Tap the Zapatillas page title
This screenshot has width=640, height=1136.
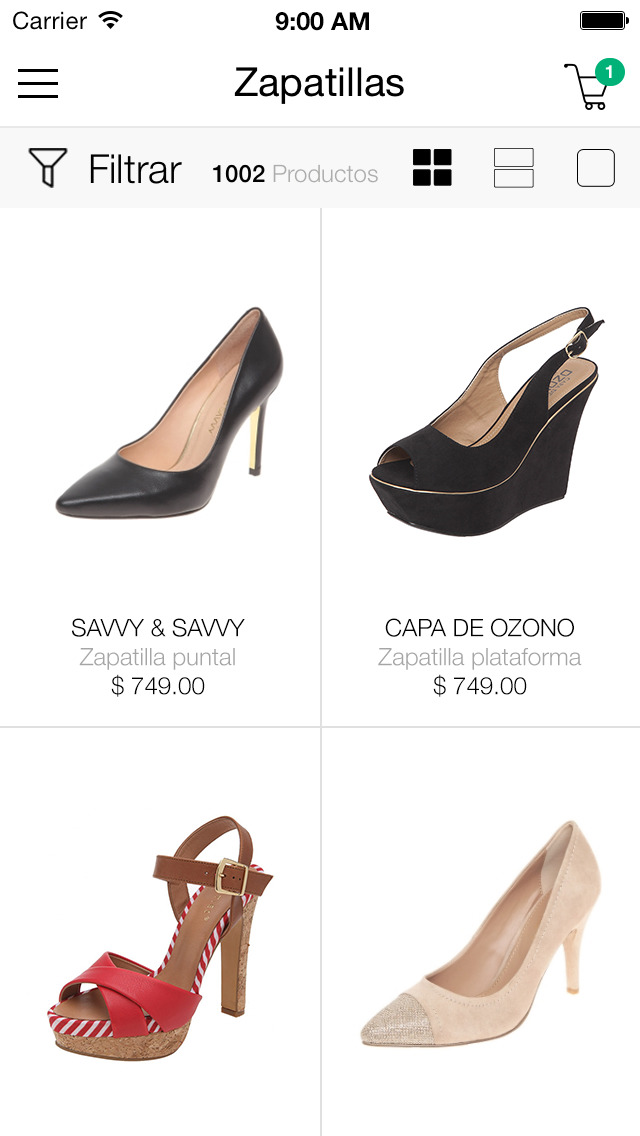coord(319,83)
